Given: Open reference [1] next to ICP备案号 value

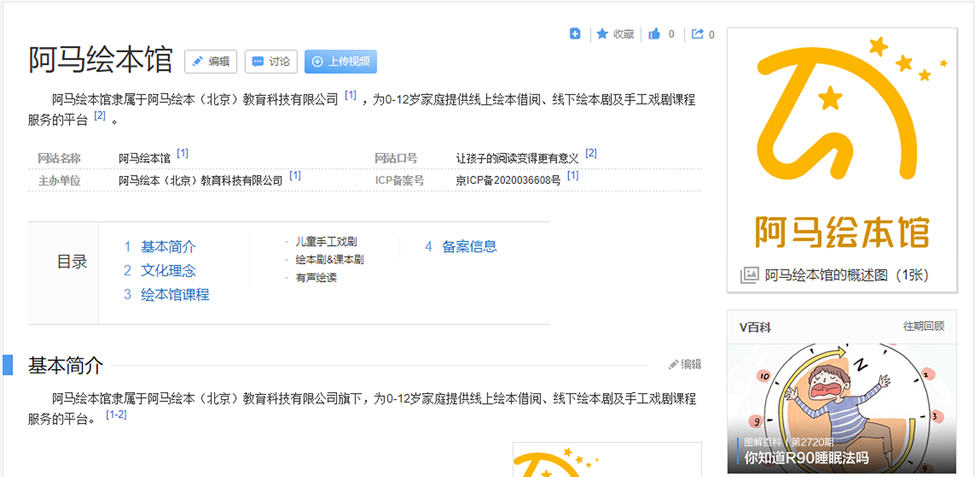Looking at the screenshot, I should coord(573,176).
